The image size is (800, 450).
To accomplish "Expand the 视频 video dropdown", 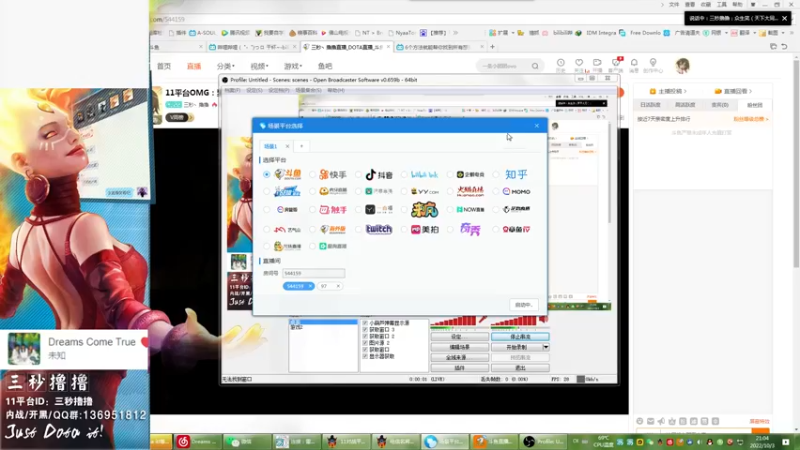I will (x=259, y=66).
